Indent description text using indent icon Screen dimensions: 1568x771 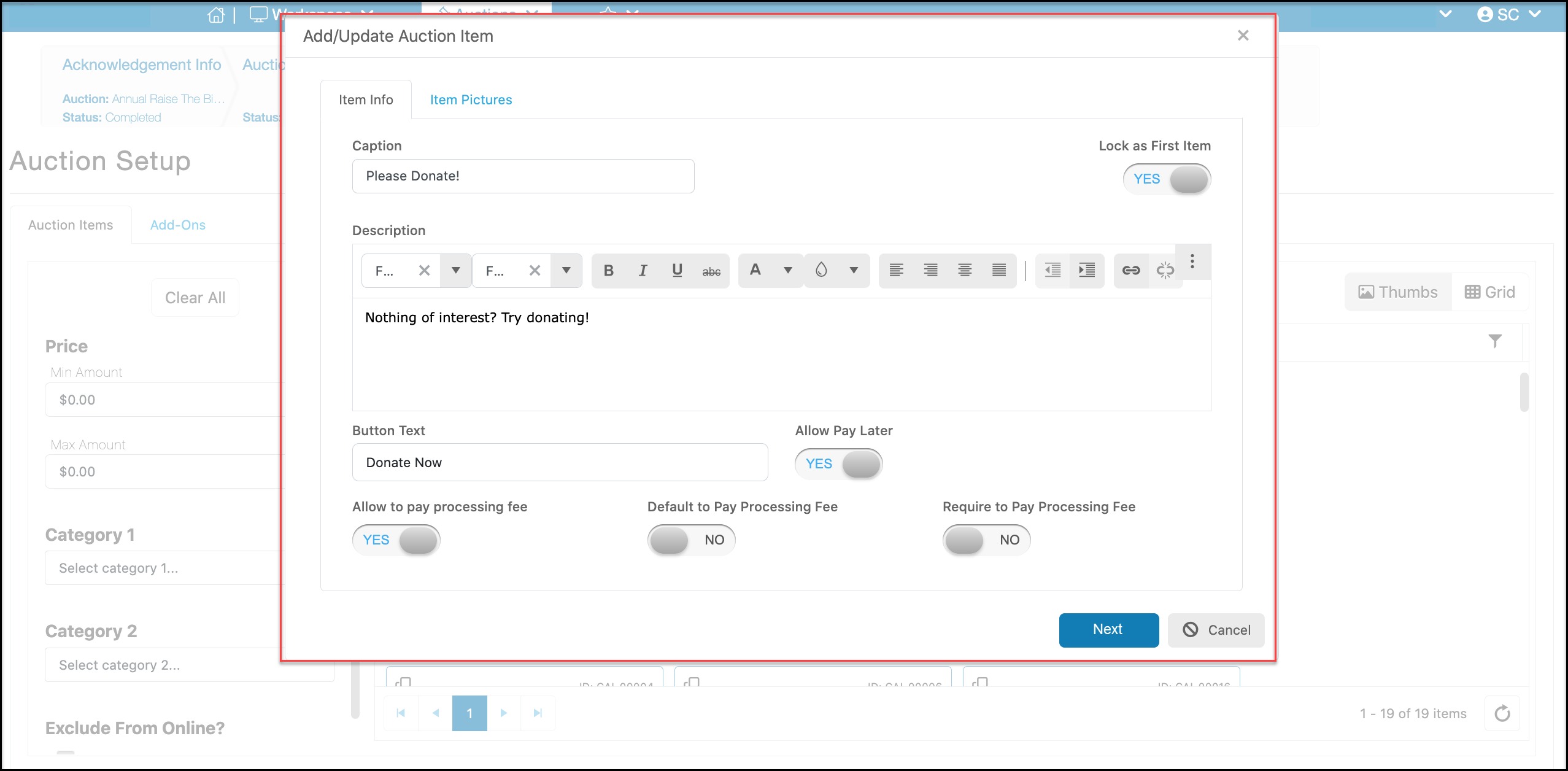pyautogui.click(x=1086, y=271)
